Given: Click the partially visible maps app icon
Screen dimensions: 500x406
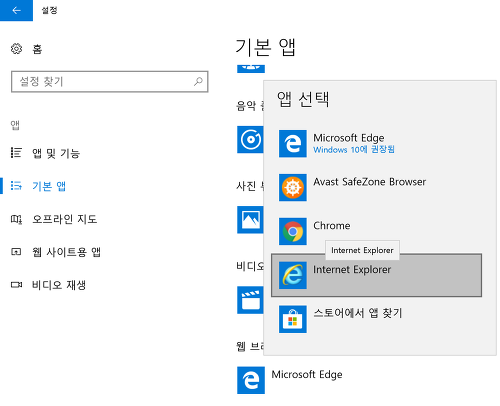Looking at the screenshot, I should (x=251, y=68).
